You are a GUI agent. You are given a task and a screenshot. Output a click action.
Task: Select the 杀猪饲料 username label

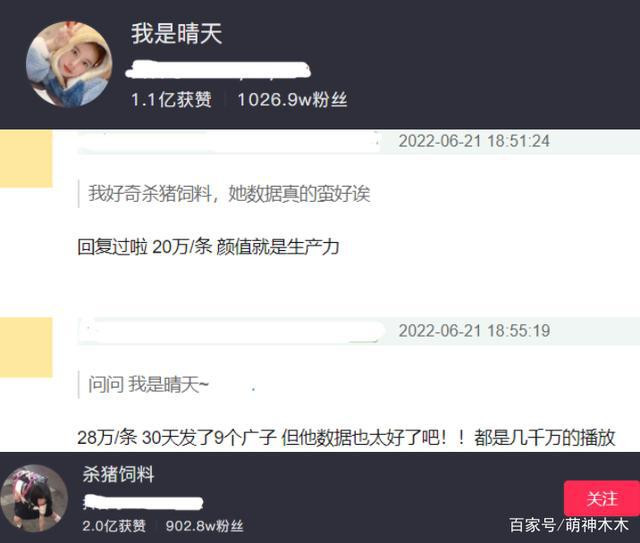pos(118,474)
